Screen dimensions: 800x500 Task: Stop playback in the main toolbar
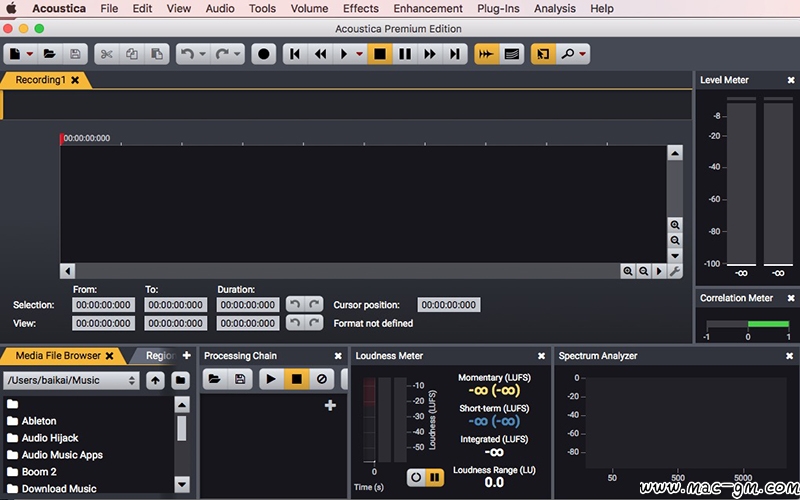click(380, 54)
